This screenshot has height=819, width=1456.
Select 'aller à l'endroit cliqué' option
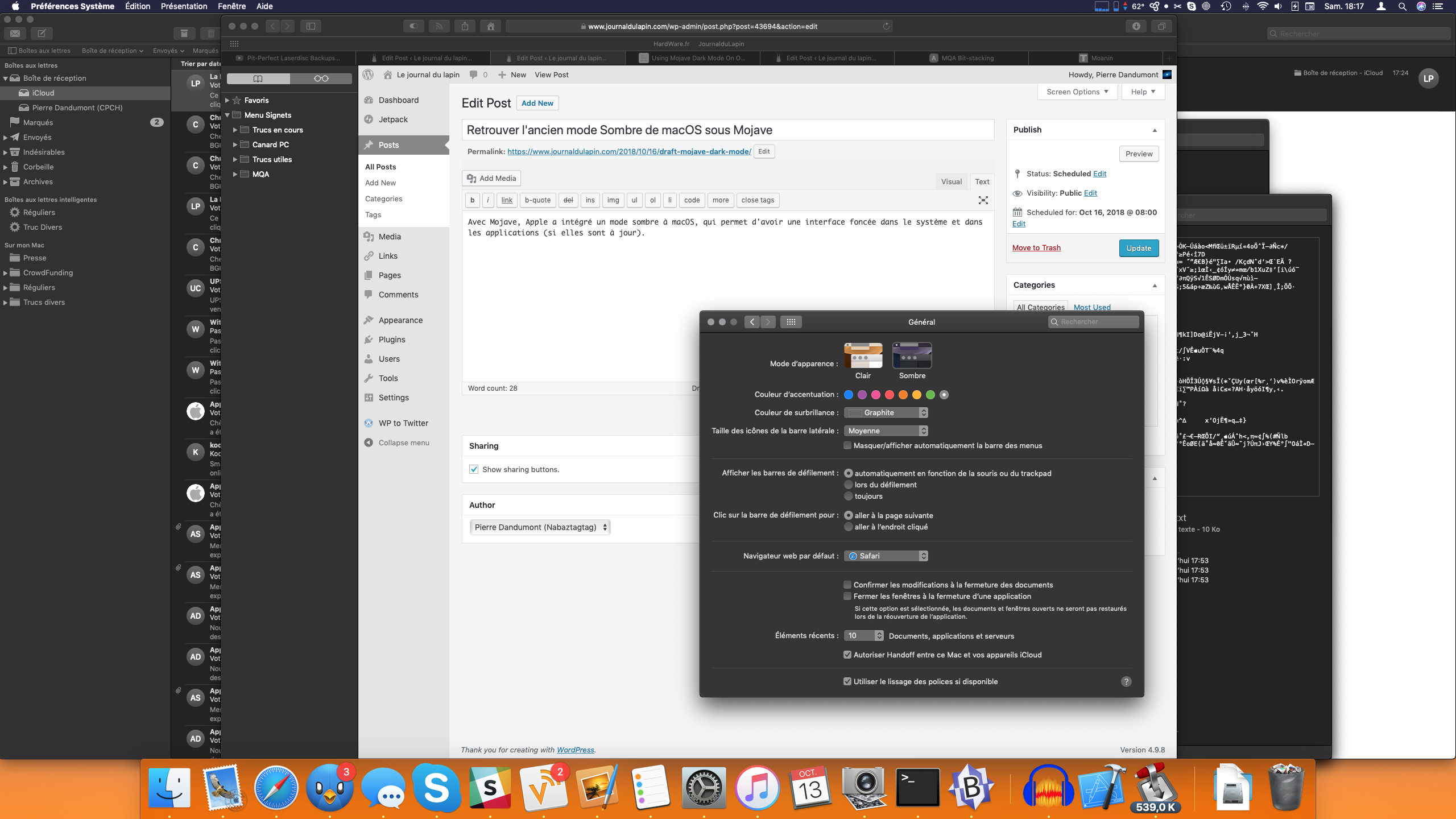pos(849,527)
